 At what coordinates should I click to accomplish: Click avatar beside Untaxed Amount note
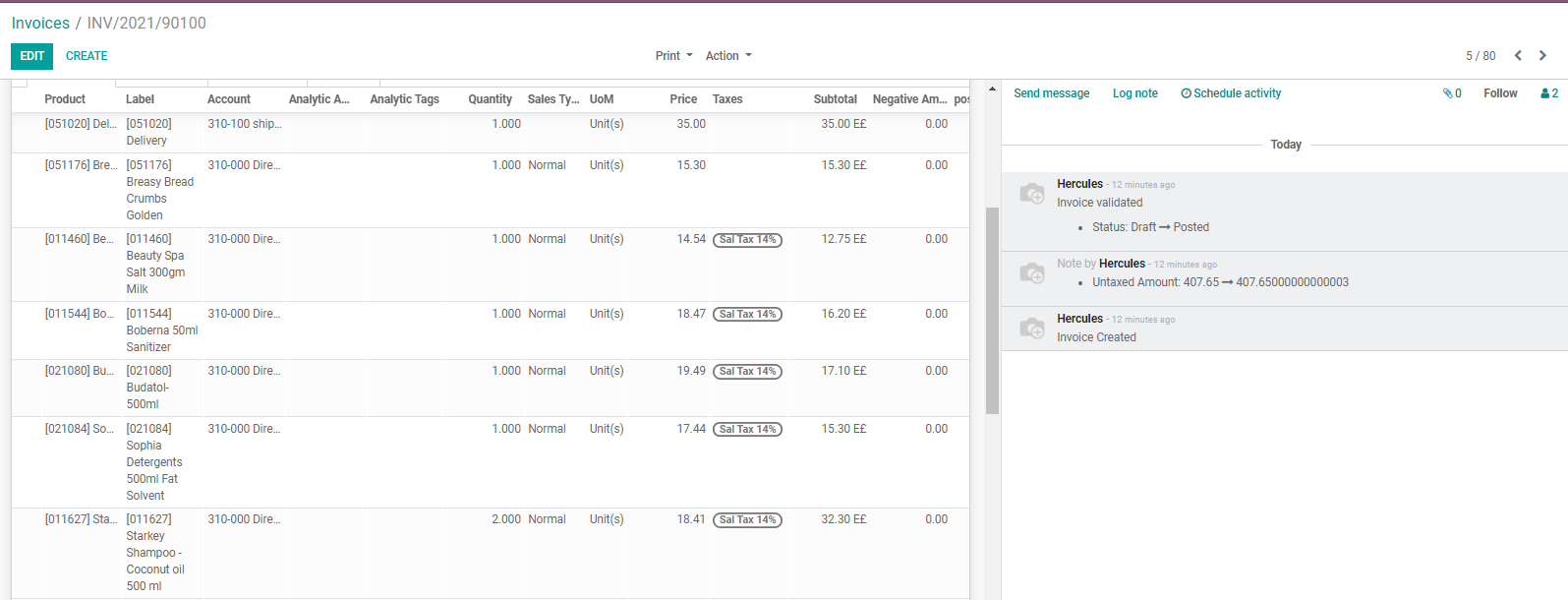[x=1031, y=273]
